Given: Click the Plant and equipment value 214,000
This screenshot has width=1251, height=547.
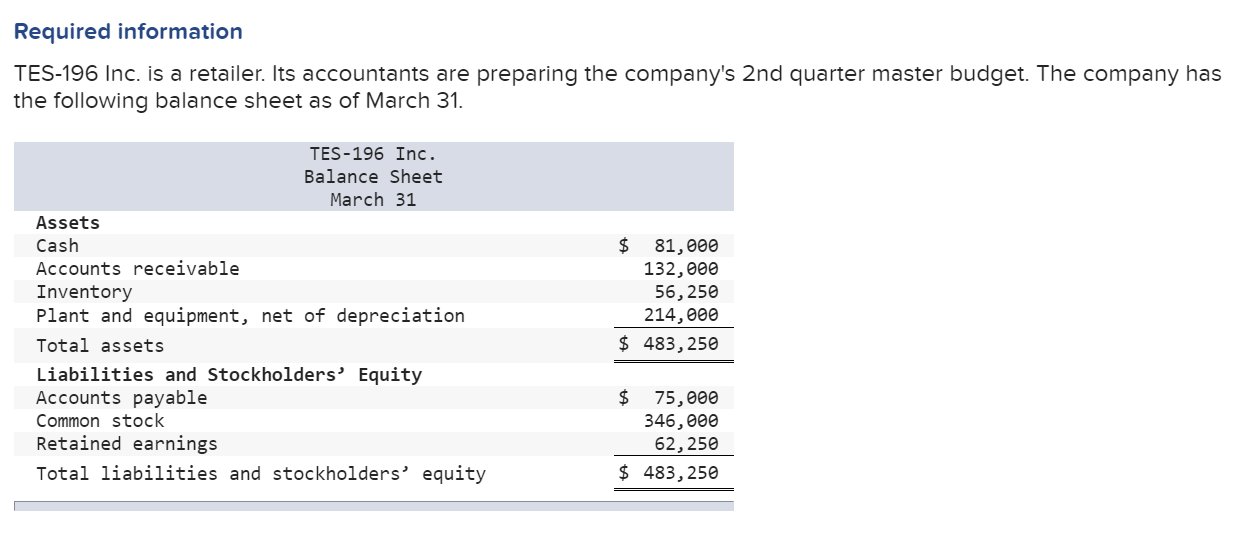Looking at the screenshot, I should pos(681,316).
